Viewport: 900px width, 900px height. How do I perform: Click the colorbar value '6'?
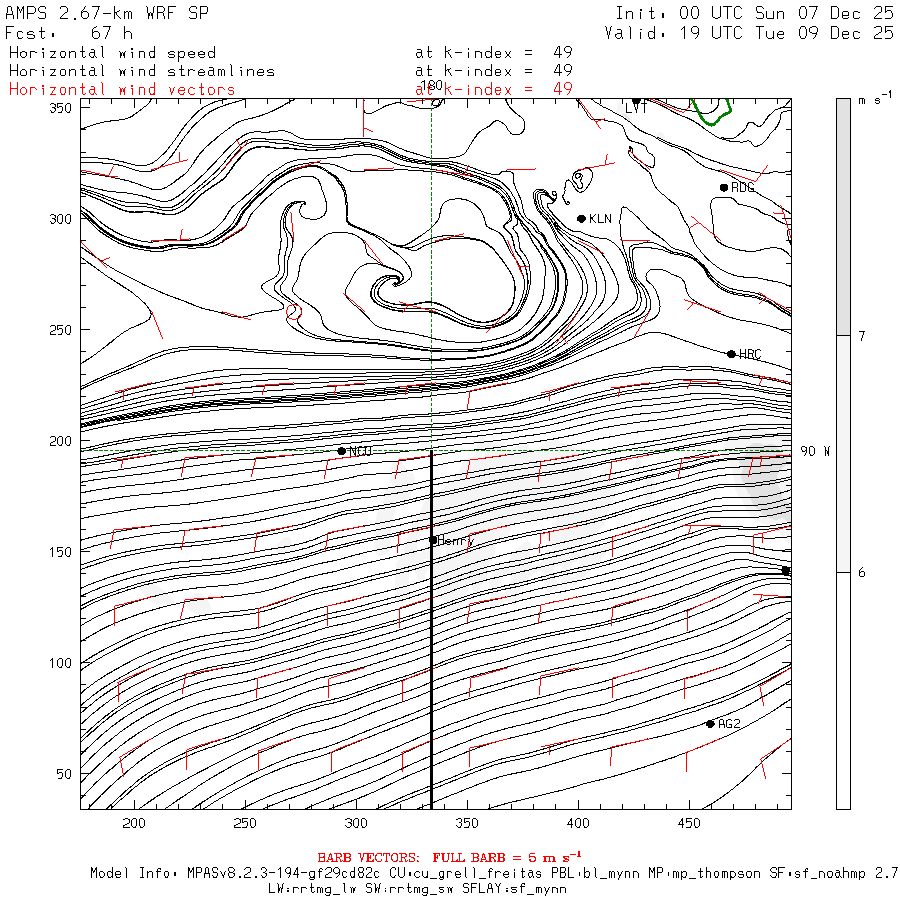[x=862, y=573]
